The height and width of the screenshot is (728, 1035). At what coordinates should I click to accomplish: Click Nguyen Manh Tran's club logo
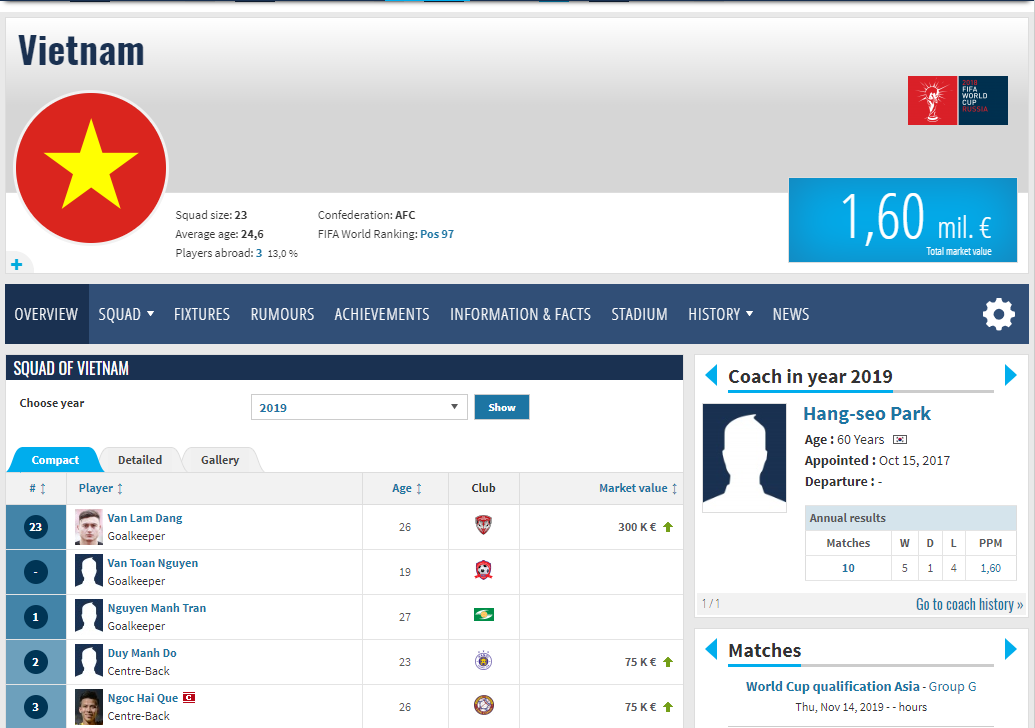click(483, 615)
